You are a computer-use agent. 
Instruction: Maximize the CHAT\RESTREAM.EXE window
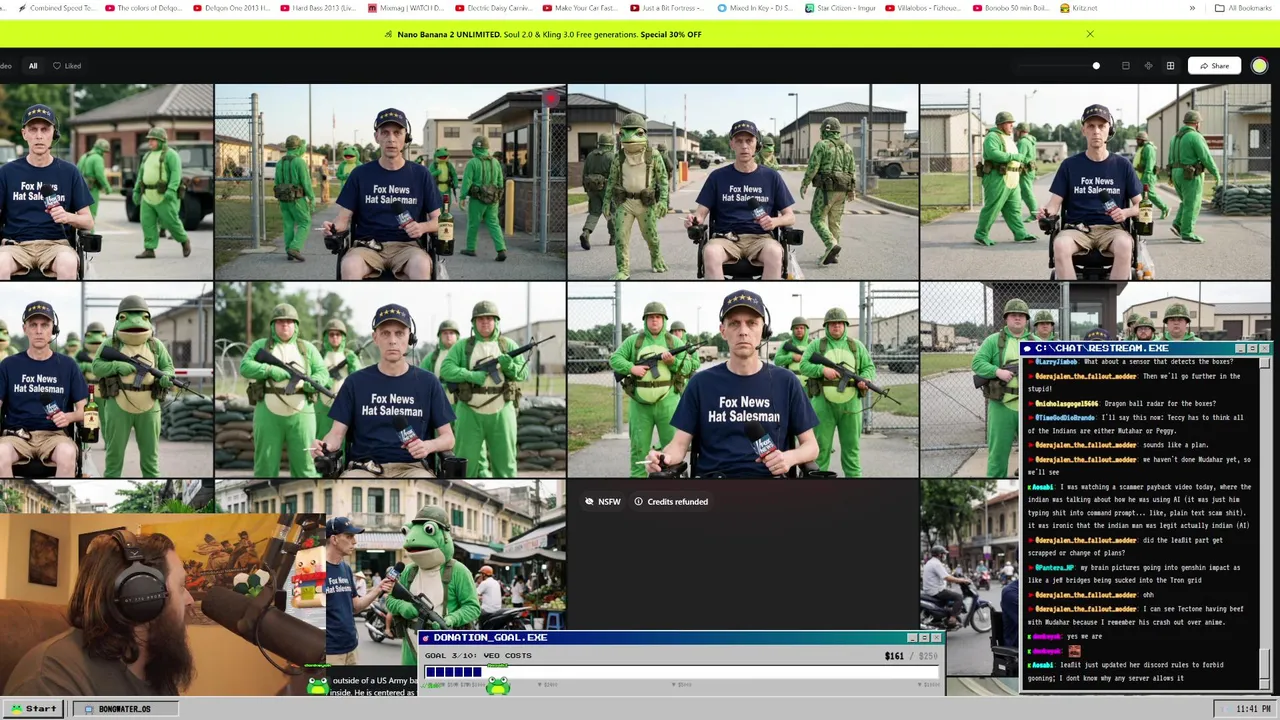coord(1252,348)
